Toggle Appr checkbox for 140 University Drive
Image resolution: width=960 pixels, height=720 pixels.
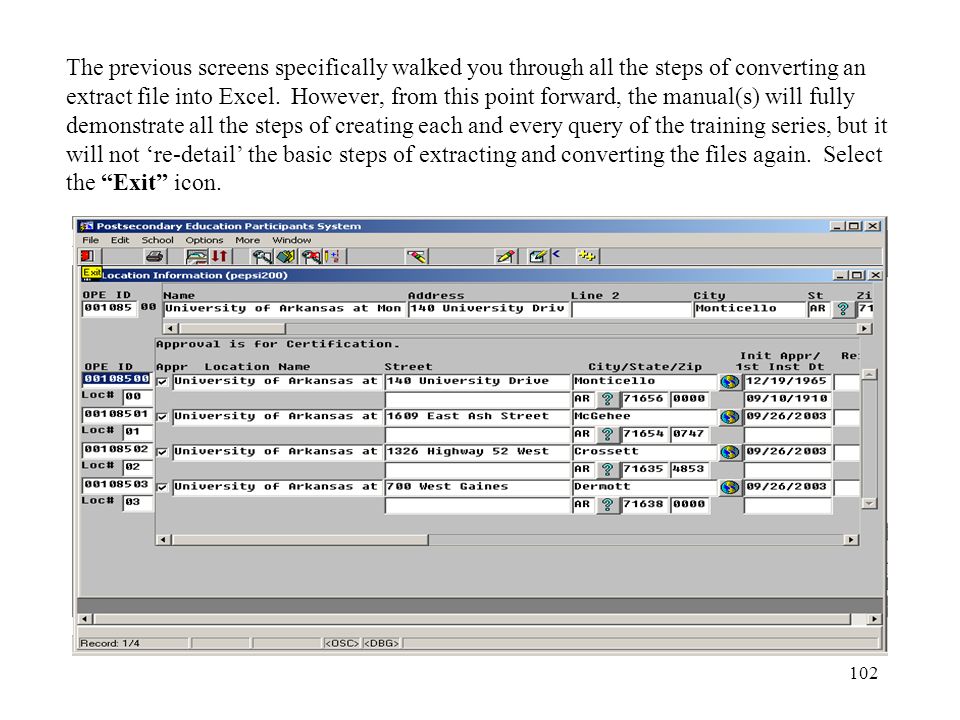(x=162, y=381)
